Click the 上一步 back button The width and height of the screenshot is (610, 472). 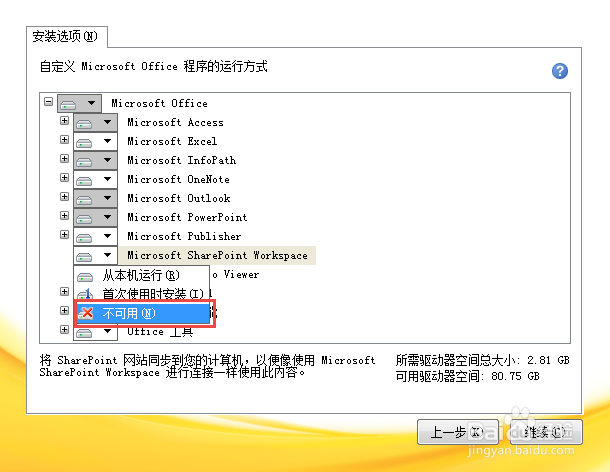tap(458, 432)
